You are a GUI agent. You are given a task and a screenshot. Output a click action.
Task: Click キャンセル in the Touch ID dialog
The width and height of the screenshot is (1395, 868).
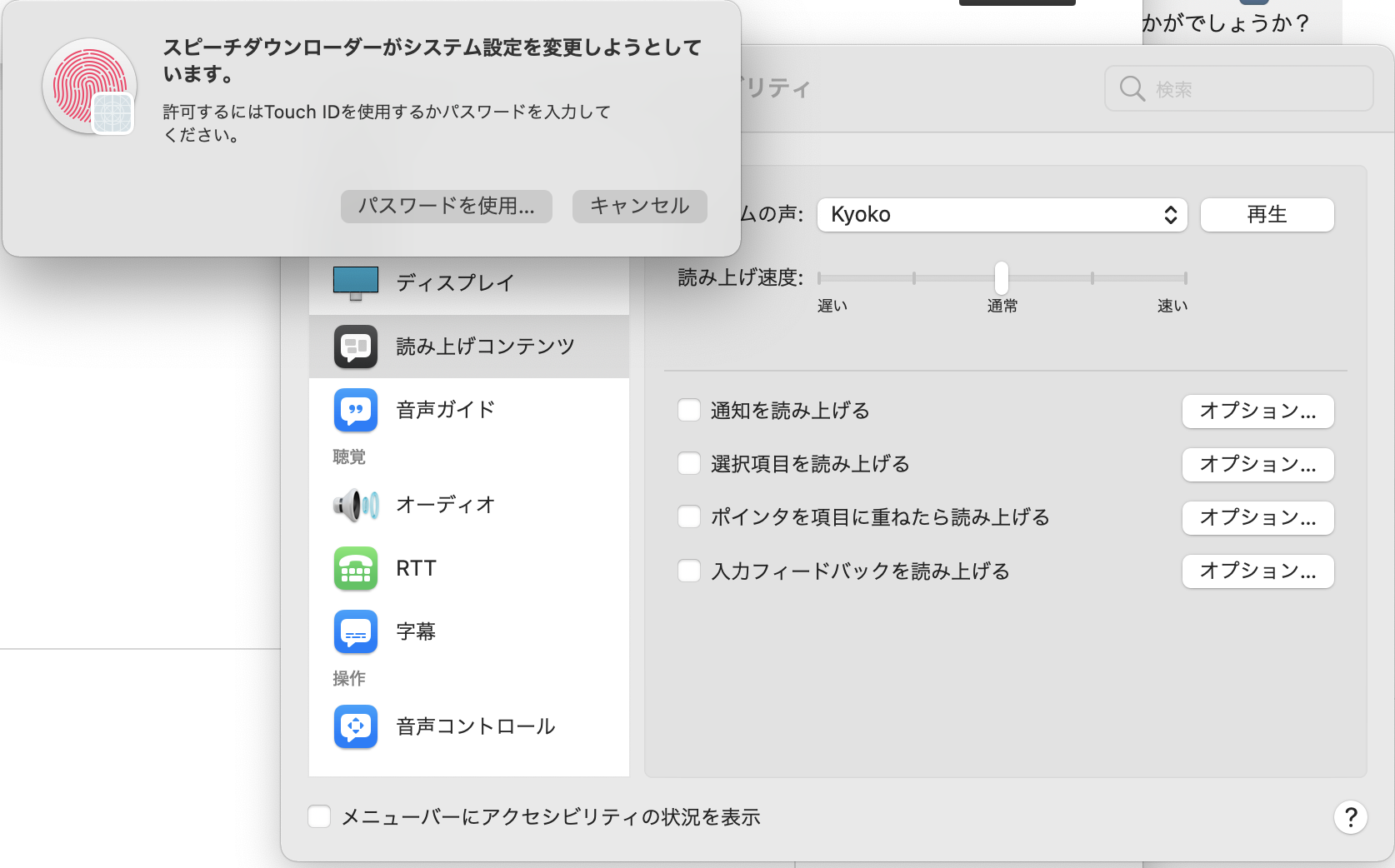pos(640,206)
